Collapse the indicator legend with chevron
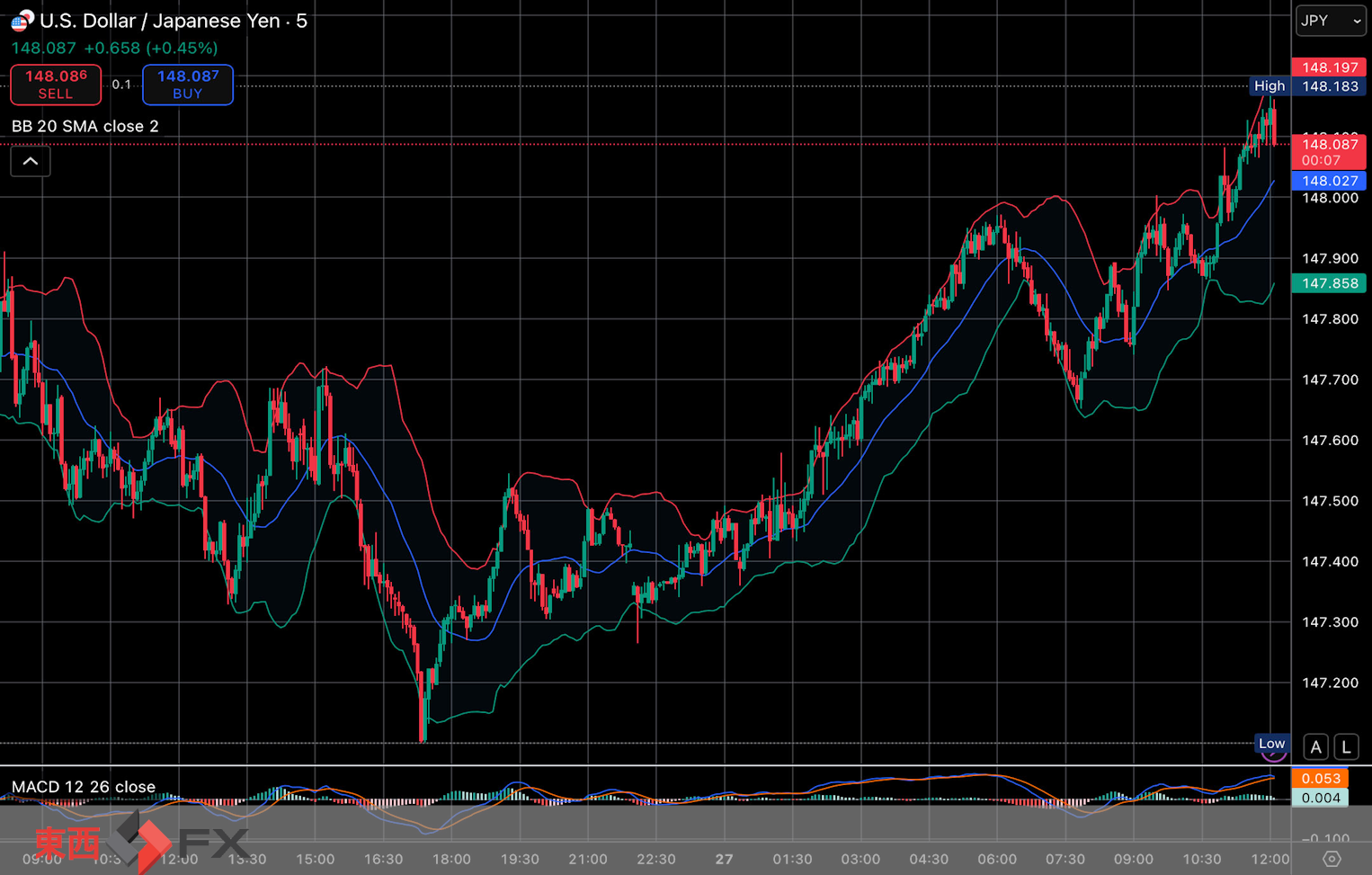 coord(31,162)
